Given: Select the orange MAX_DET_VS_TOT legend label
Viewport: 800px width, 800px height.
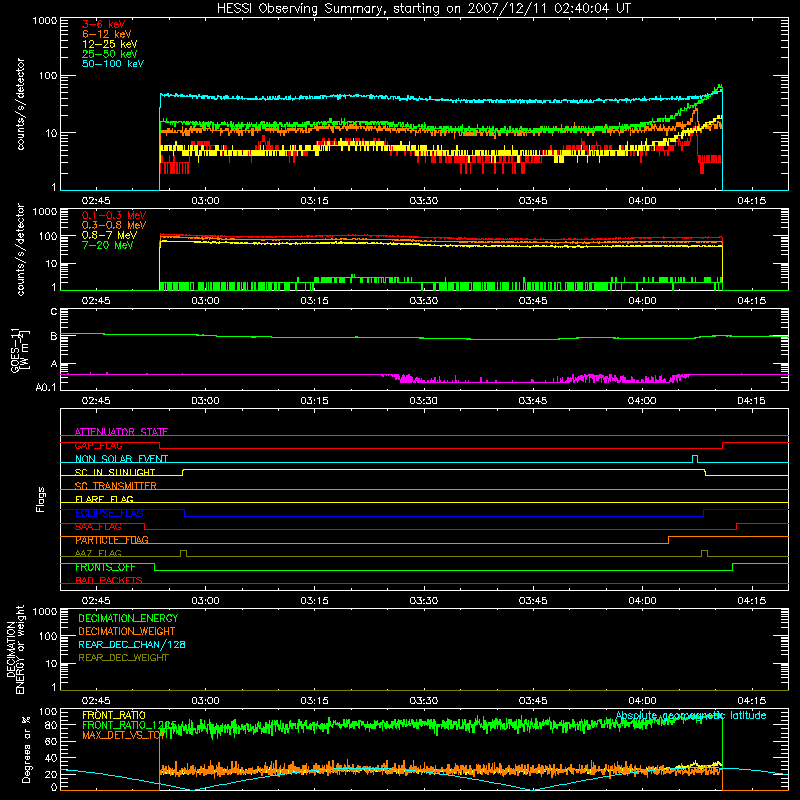Looking at the screenshot, I should tap(124, 735).
